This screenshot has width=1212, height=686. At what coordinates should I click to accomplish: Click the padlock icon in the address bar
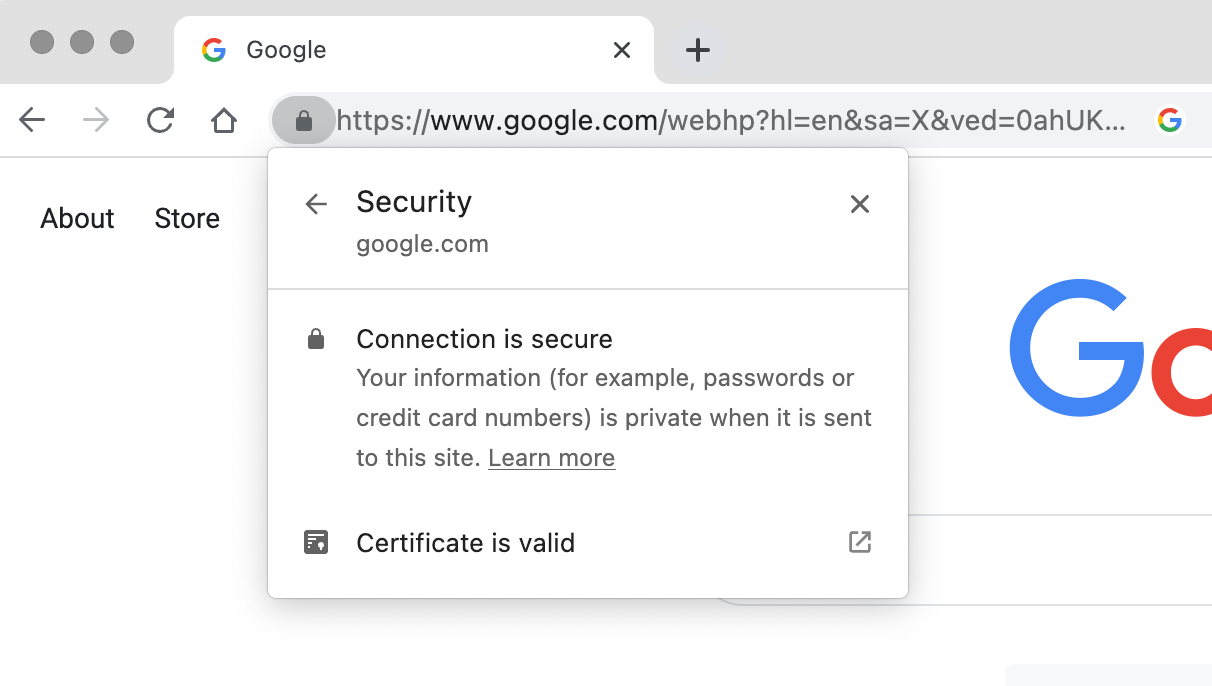click(304, 120)
